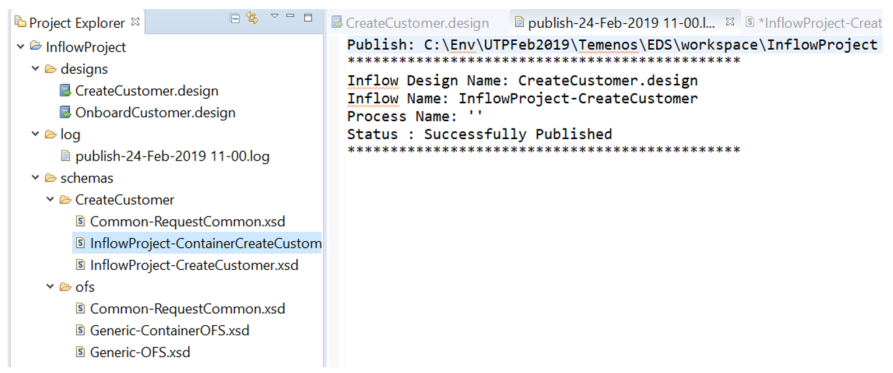
Task: Close the publish log editor tab
Action: 729,22
